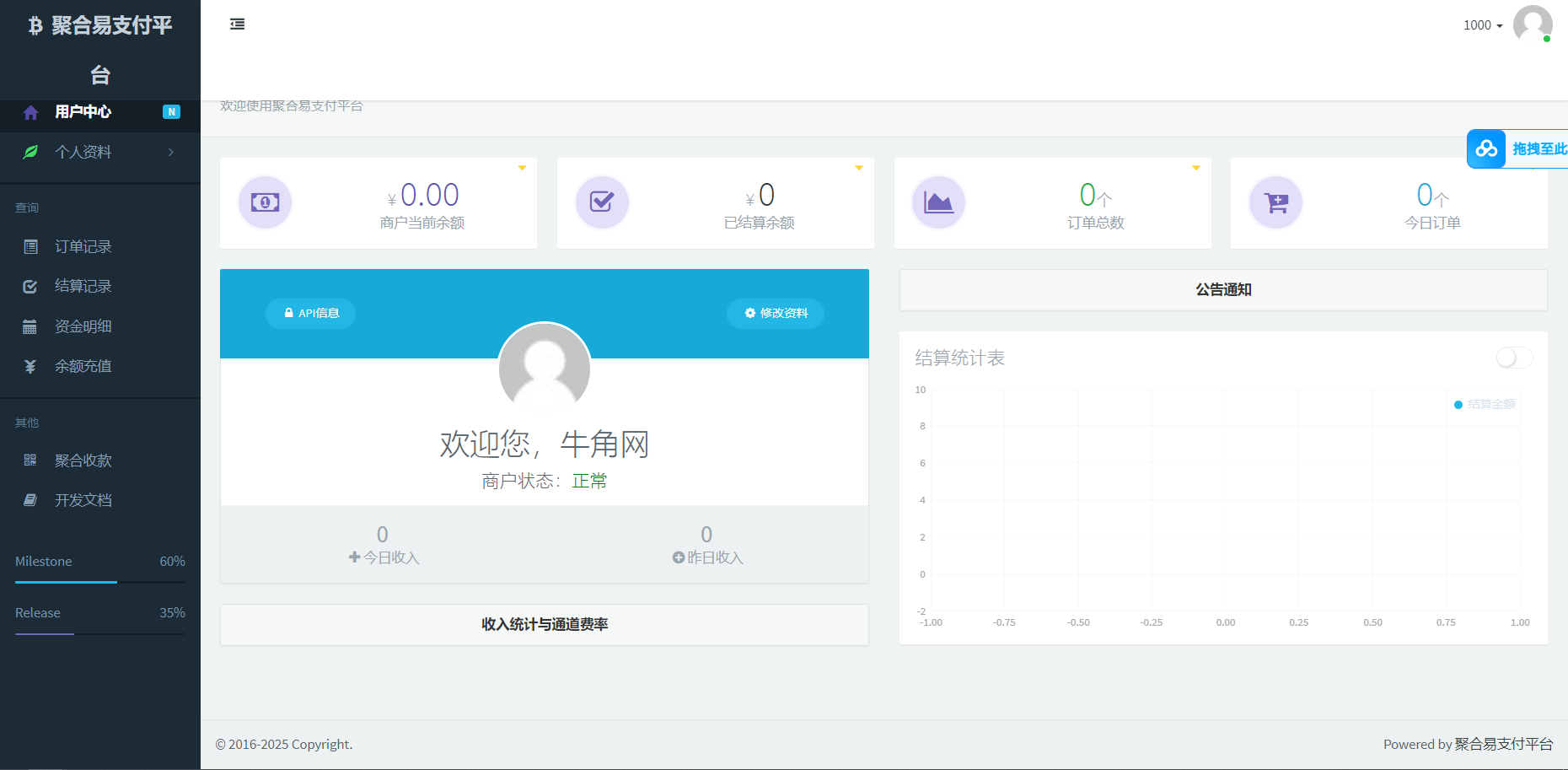Go to 结算记录 page
1568x770 pixels.
(x=100, y=287)
